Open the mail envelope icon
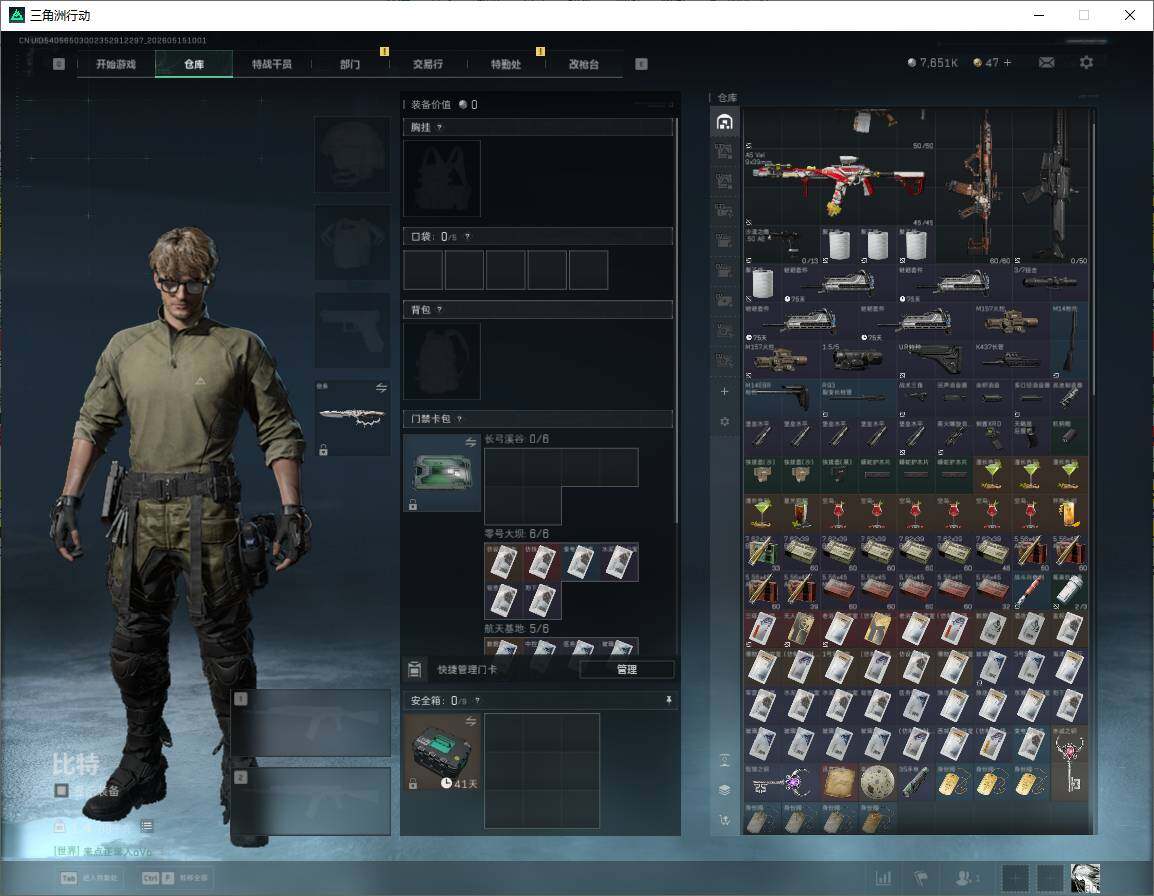 pyautogui.click(x=1046, y=63)
